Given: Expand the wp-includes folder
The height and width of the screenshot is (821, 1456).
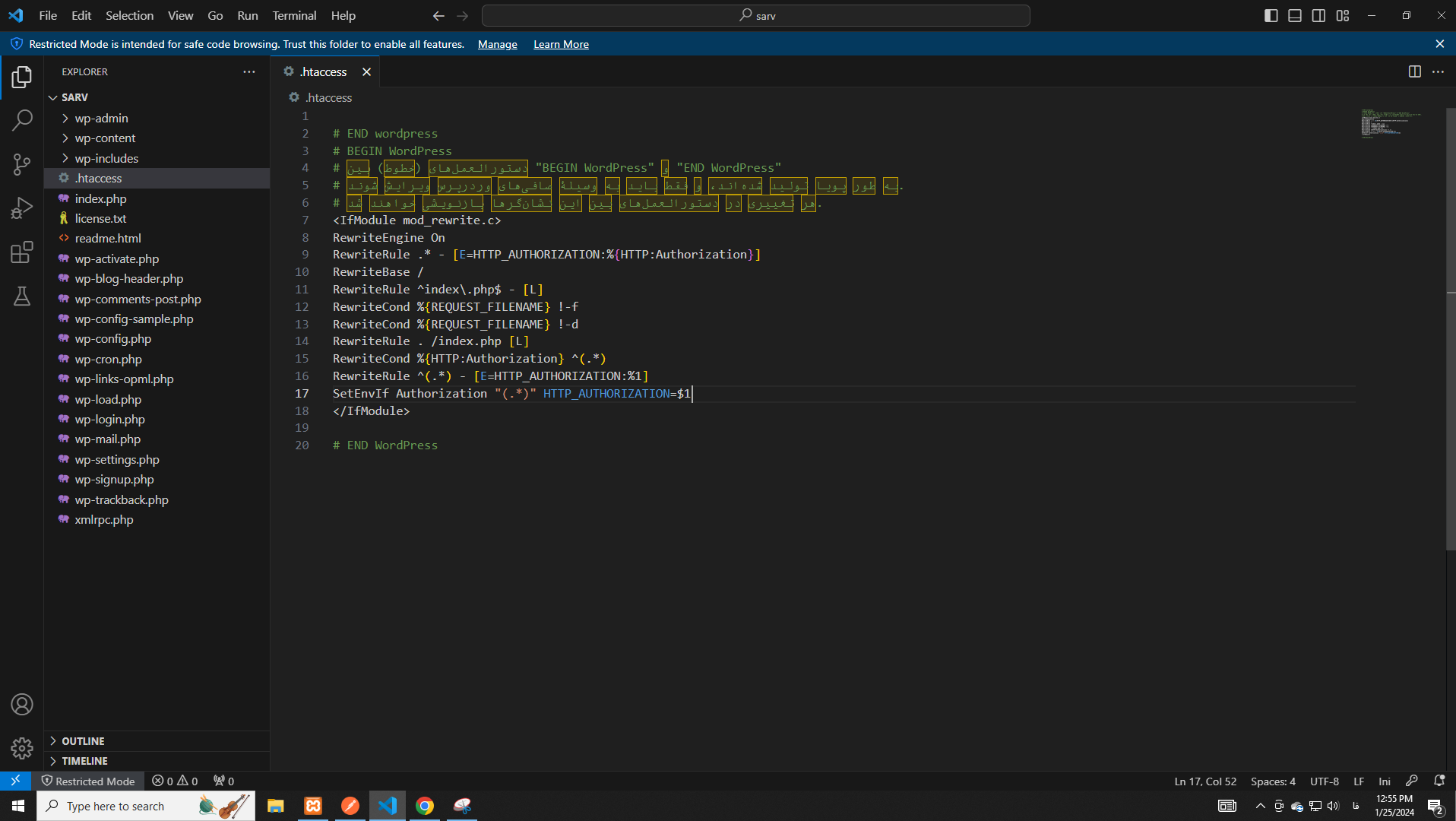Looking at the screenshot, I should click(157, 158).
